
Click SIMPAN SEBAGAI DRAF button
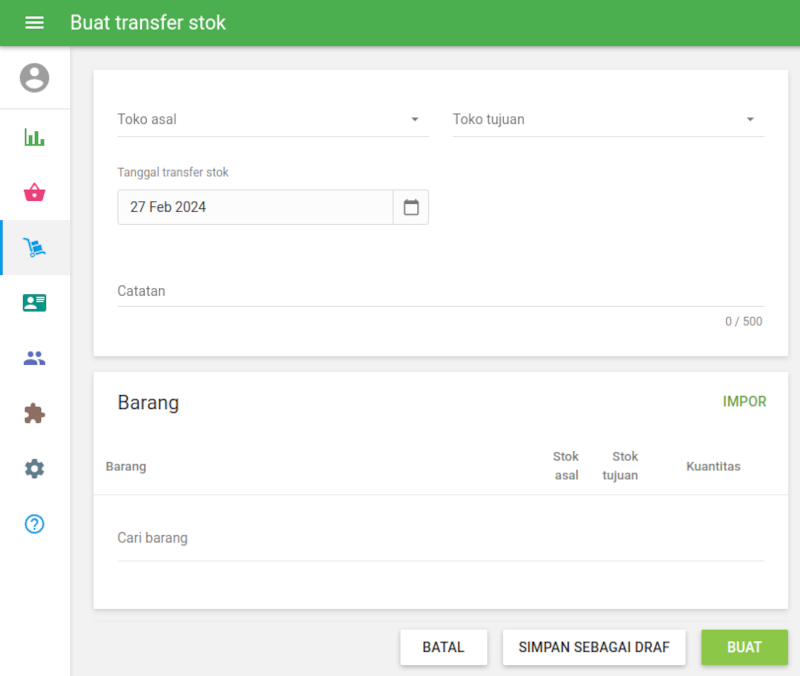[594, 647]
